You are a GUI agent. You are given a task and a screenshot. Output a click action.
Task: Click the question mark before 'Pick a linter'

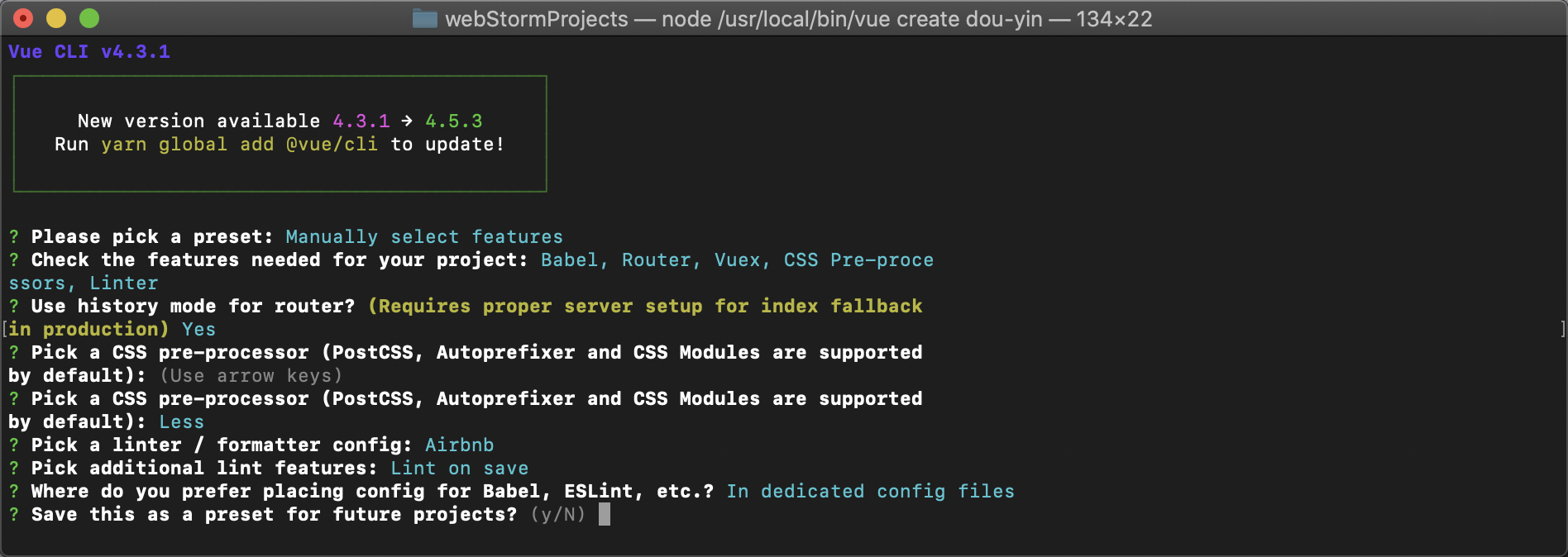[x=14, y=445]
